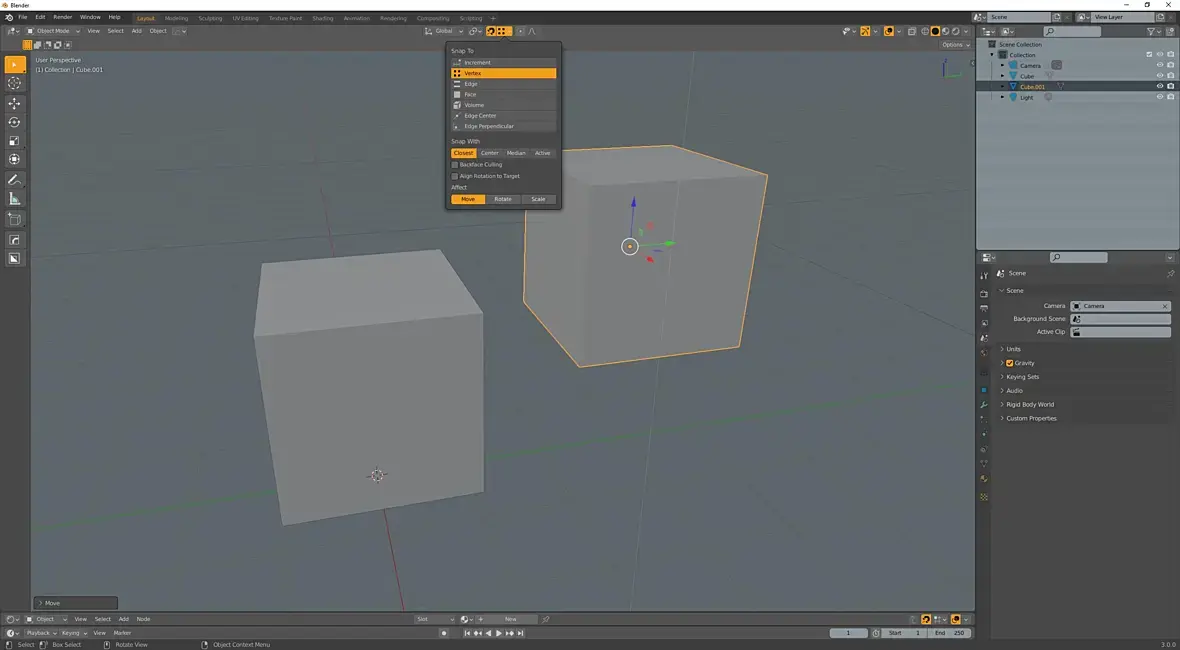Screen dimensions: 1180x650
Task: Open the Object properties tab
Action: click(984, 390)
